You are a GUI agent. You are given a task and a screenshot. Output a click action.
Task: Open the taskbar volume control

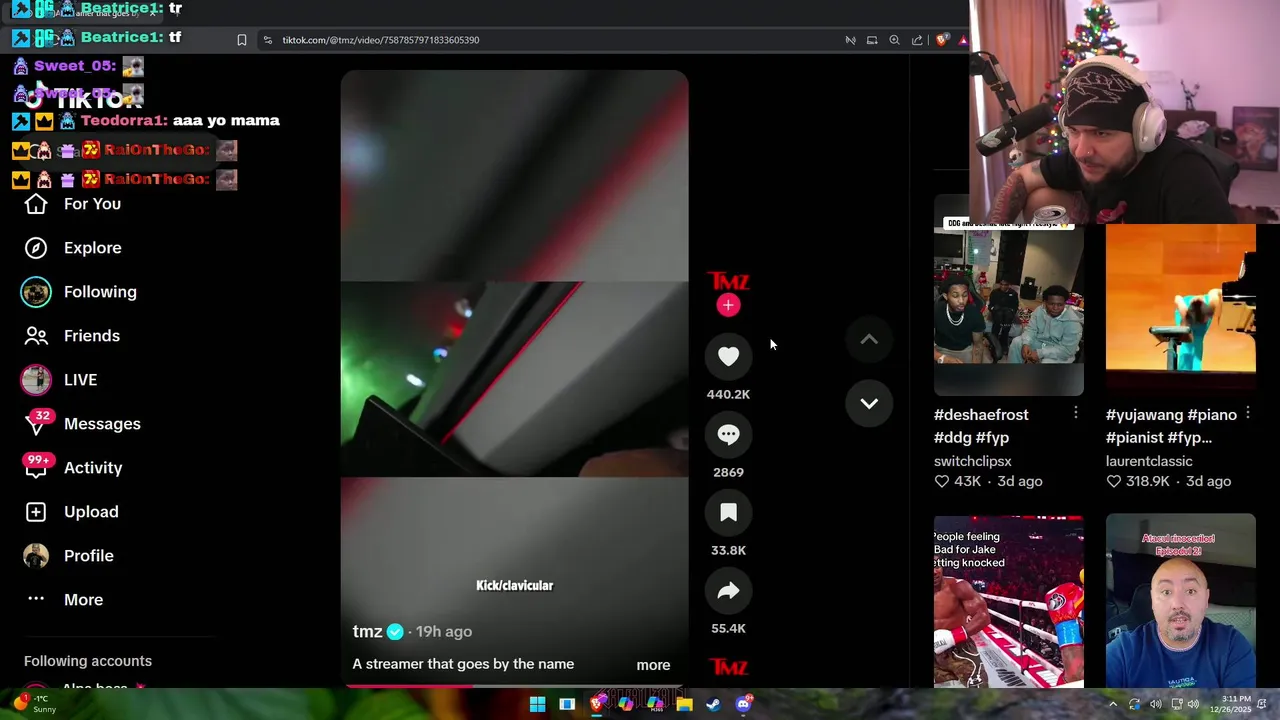[x=1193, y=704]
